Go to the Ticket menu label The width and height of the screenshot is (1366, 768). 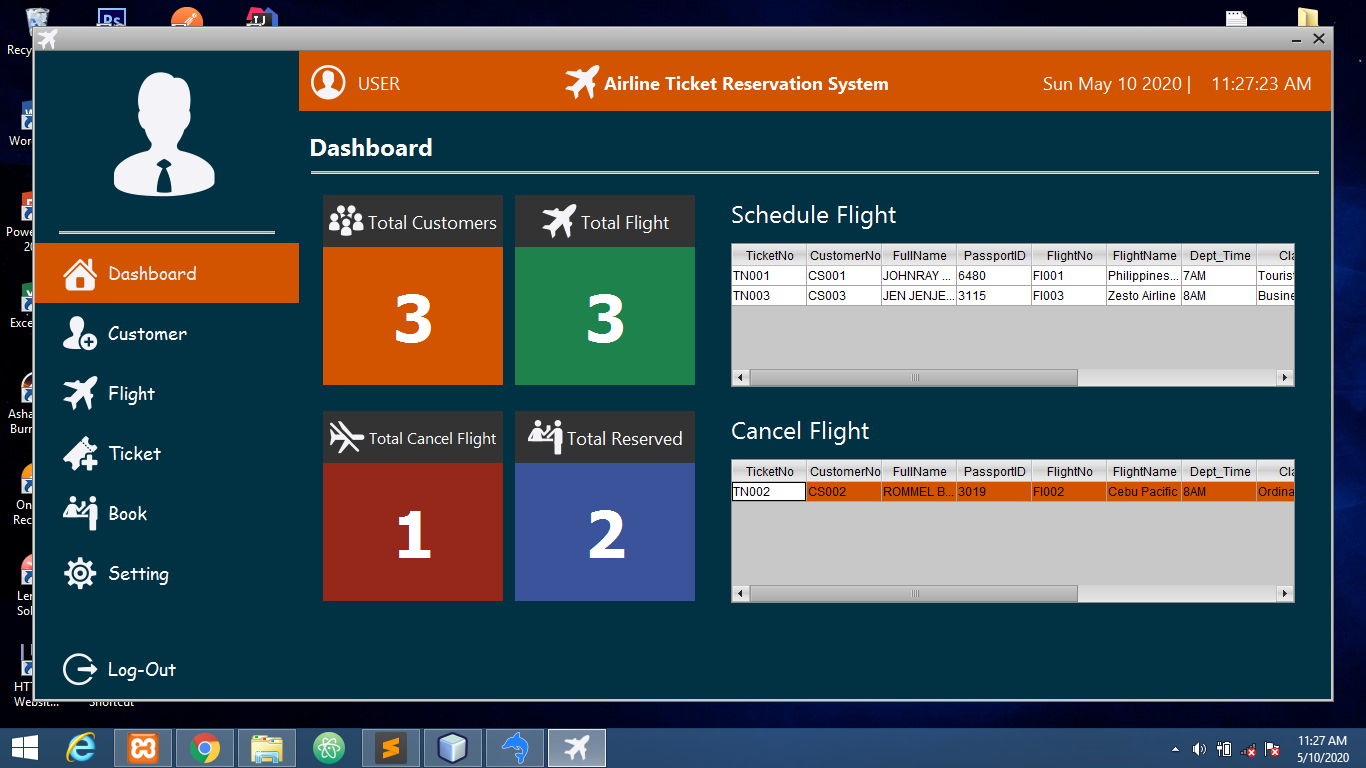134,454
